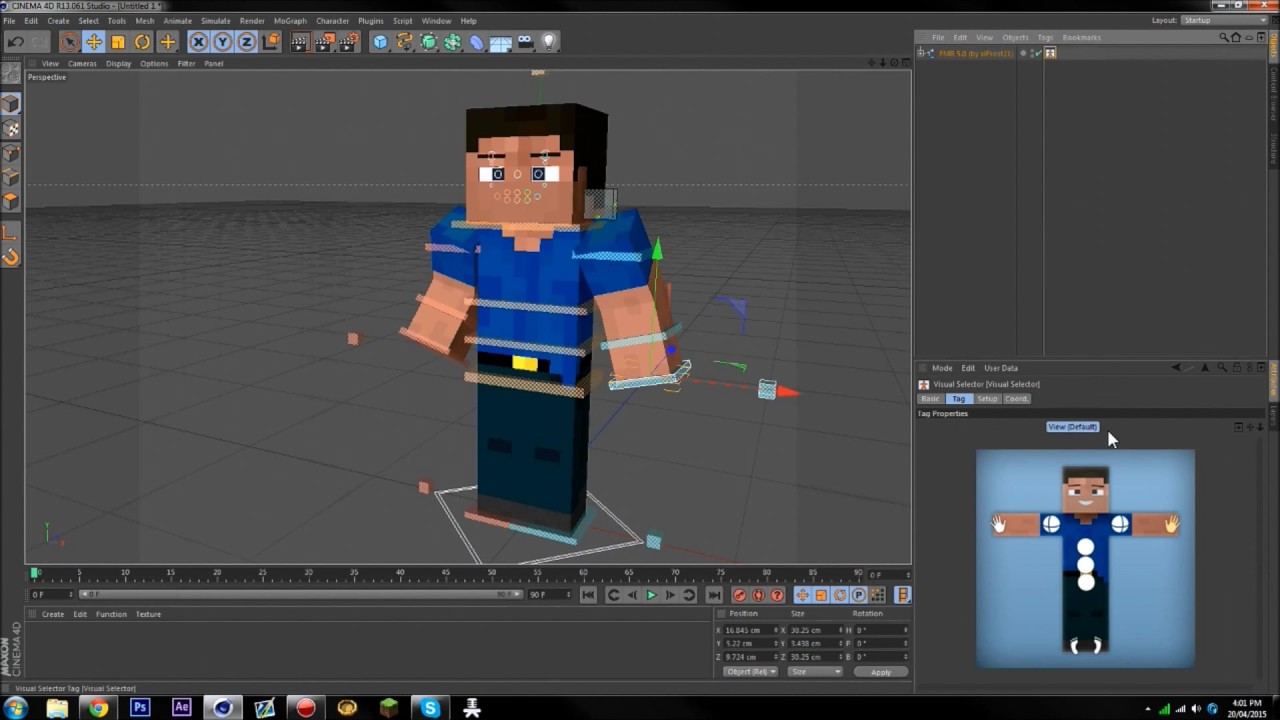1280x720 pixels.
Task: Play the animation forward
Action: click(x=651, y=595)
